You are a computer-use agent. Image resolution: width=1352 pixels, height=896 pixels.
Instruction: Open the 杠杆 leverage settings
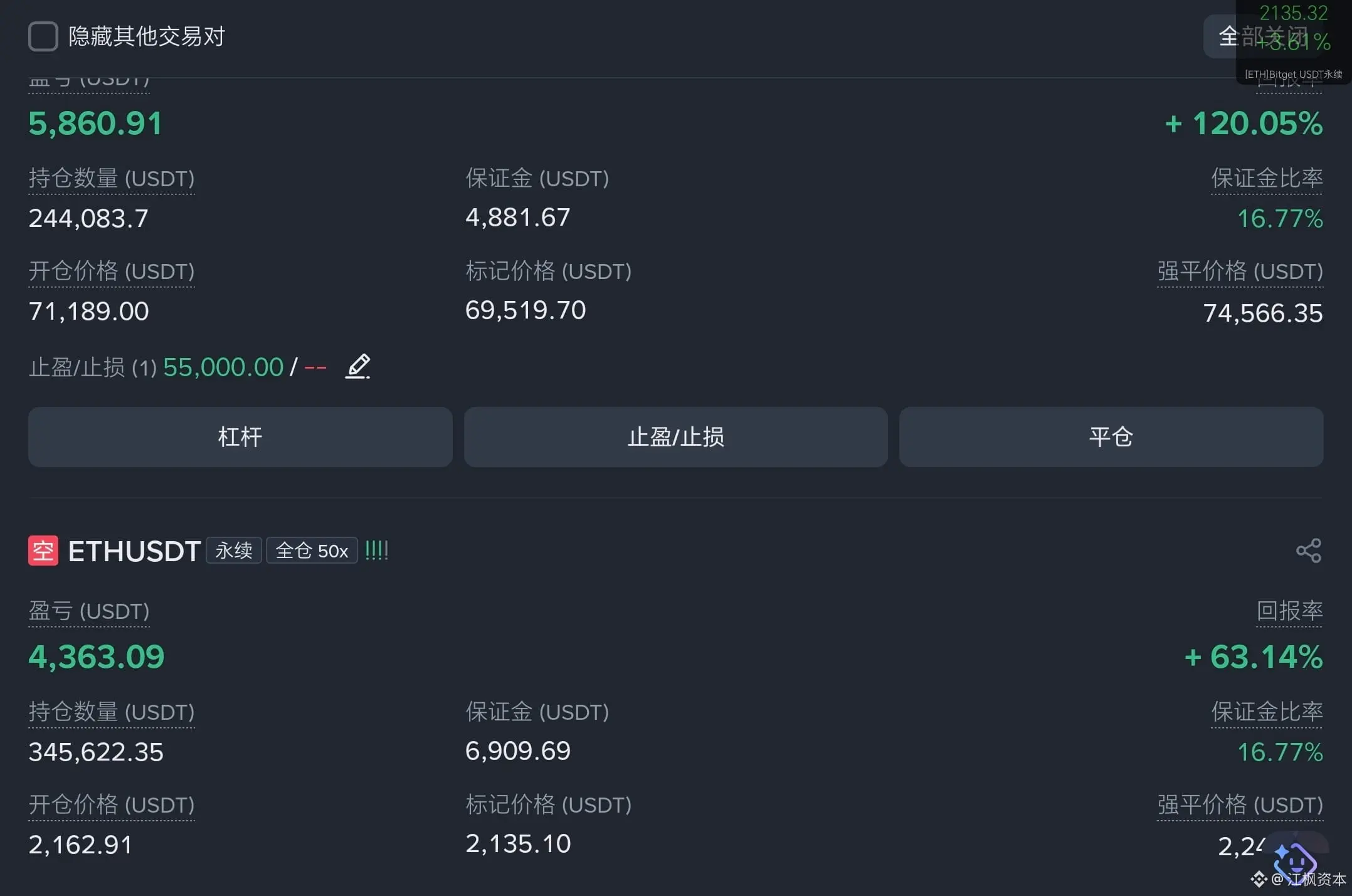click(x=240, y=437)
